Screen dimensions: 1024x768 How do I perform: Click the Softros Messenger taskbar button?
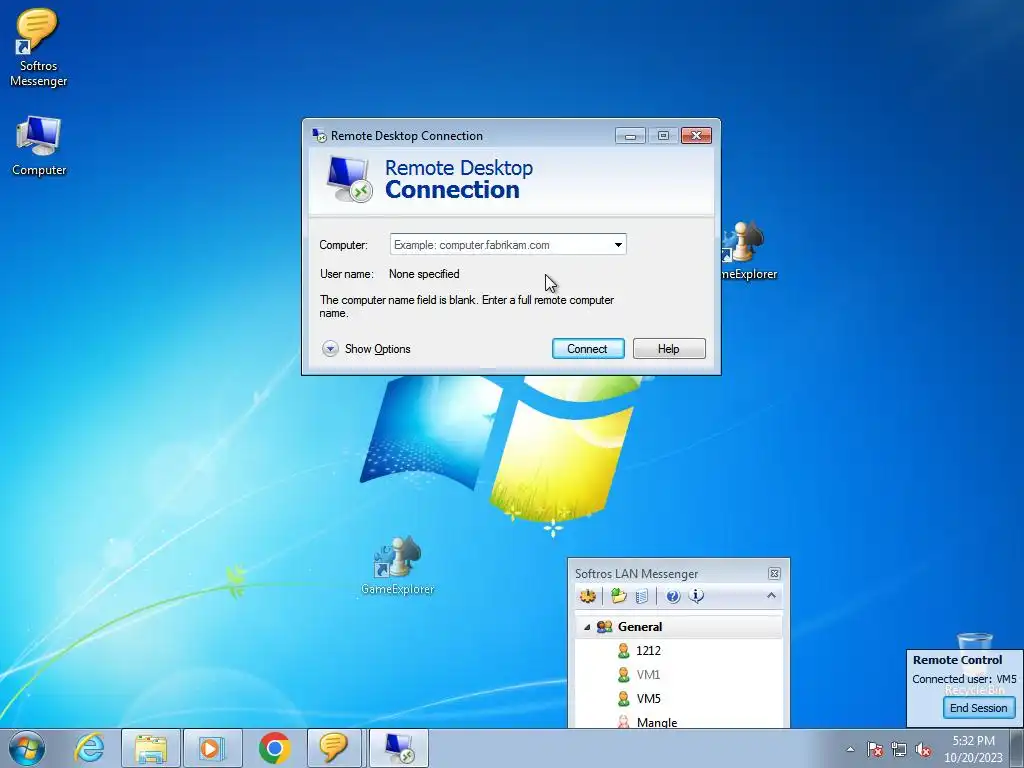coord(334,748)
